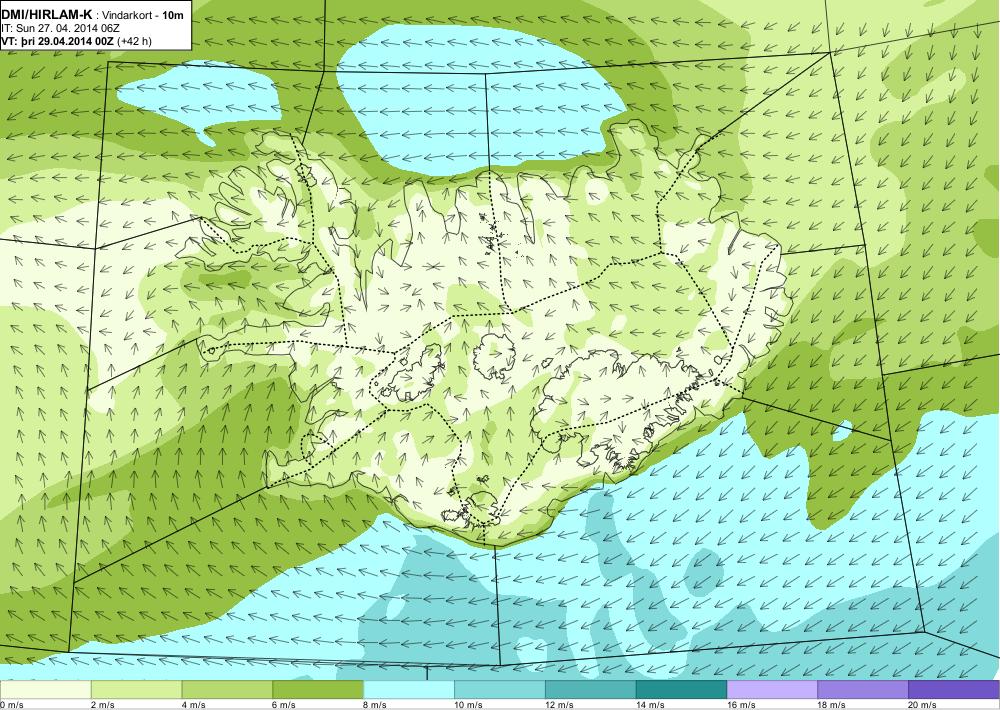Click the "16 m/s" legend label

click(x=741, y=705)
